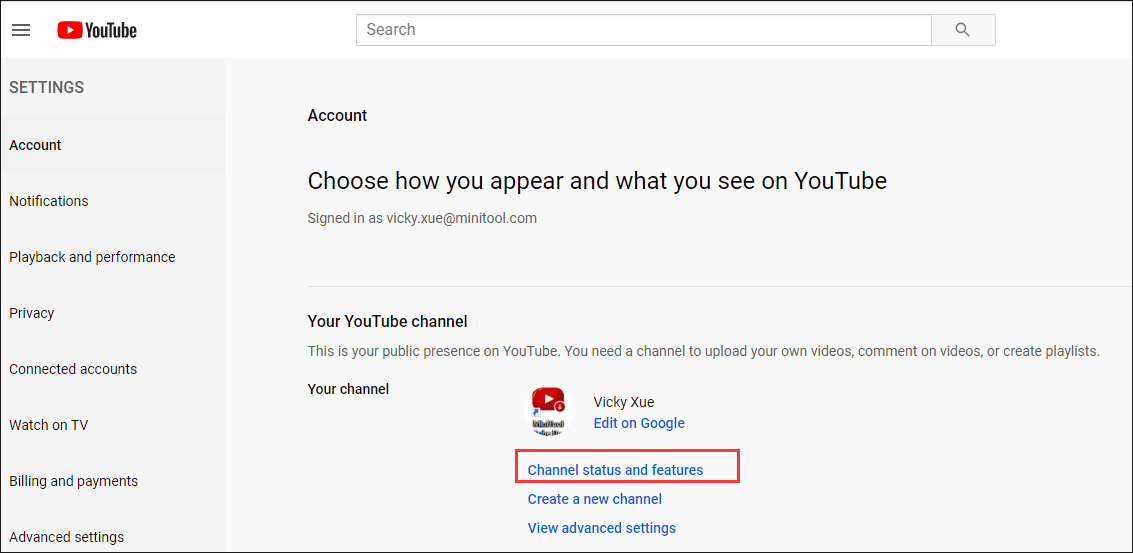Go to YouTube home via logo
Viewport: 1133px width, 553px height.
[x=97, y=30]
